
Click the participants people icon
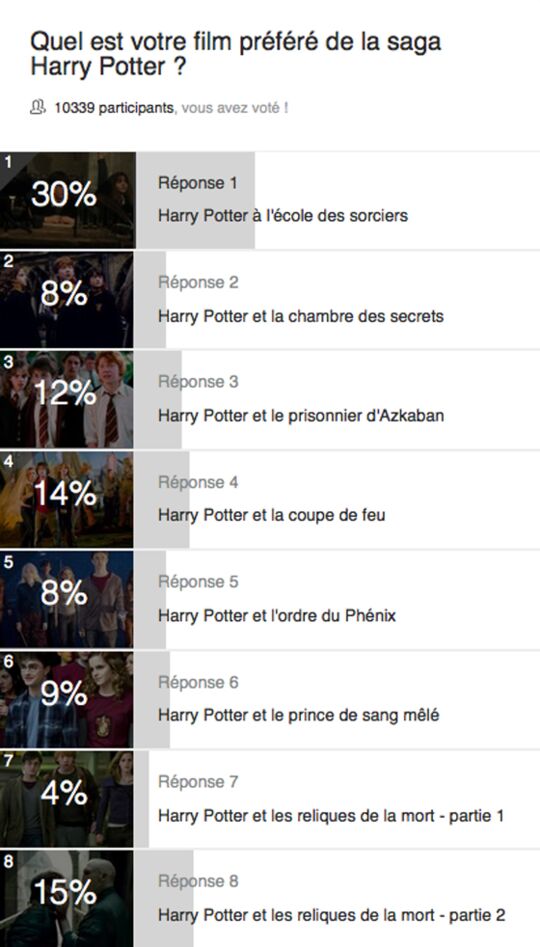click(37, 108)
